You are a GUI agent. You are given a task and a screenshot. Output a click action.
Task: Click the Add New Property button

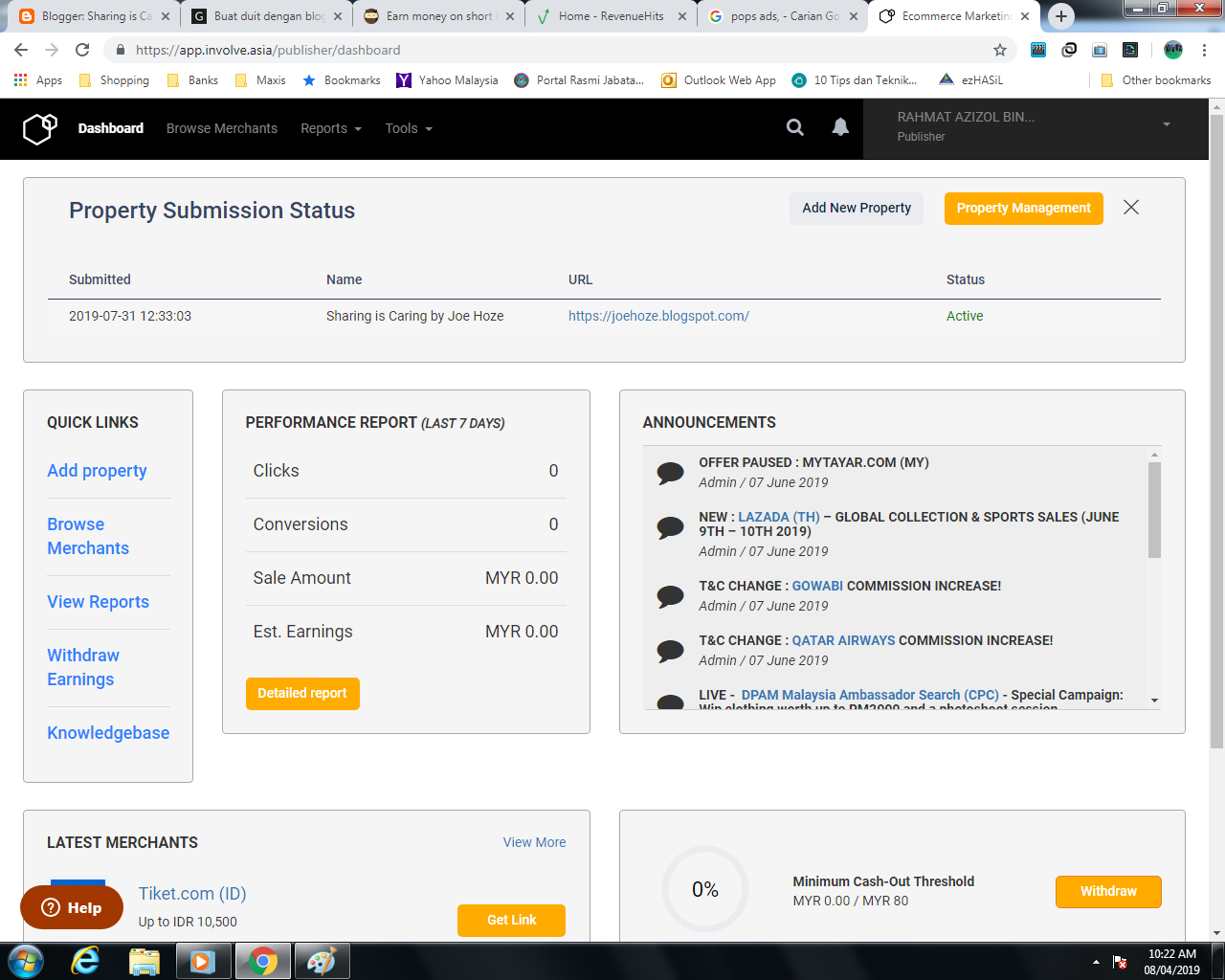tap(857, 208)
